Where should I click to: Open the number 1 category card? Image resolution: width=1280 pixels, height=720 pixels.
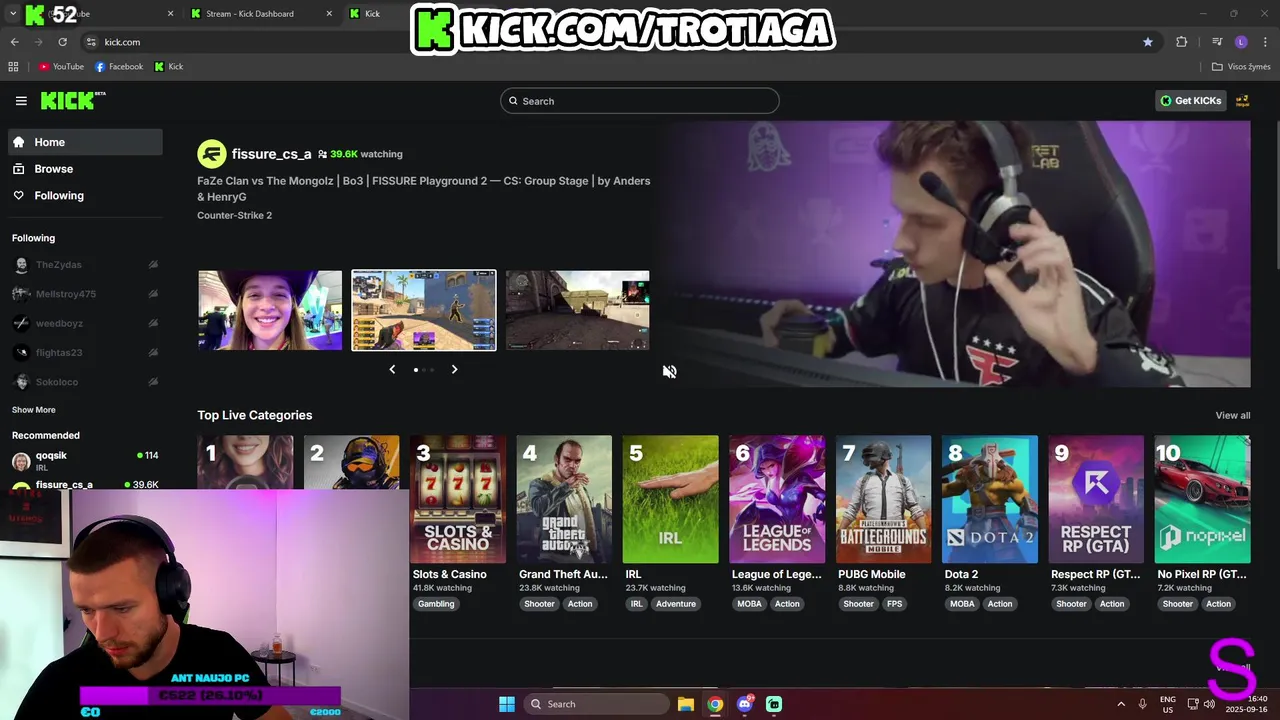[x=245, y=462]
